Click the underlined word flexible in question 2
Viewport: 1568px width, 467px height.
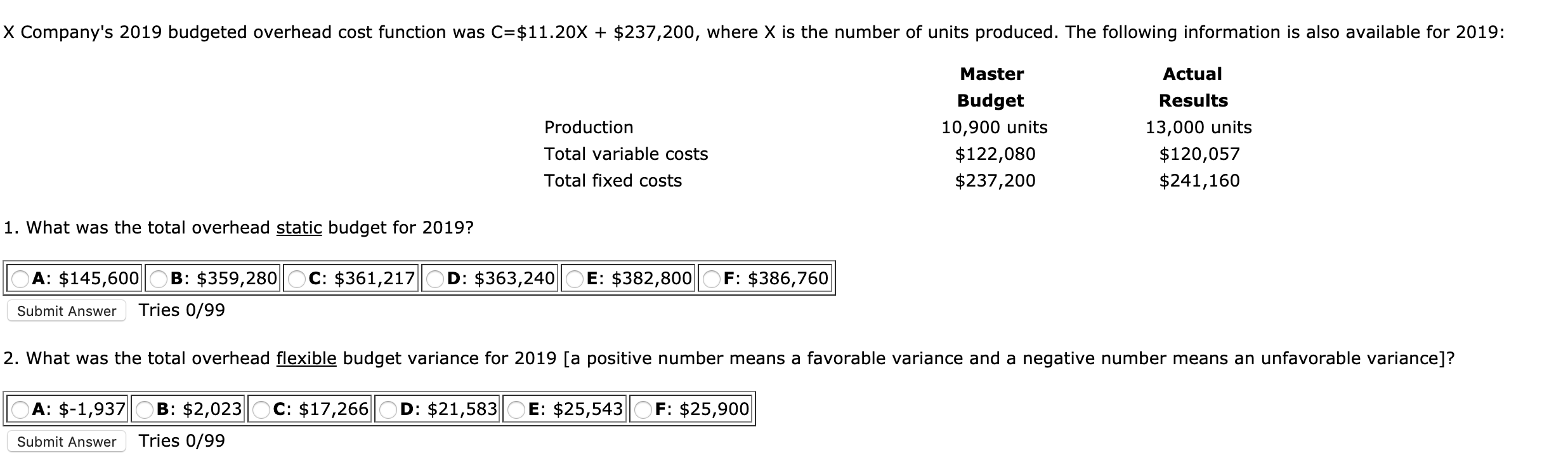coord(306,357)
